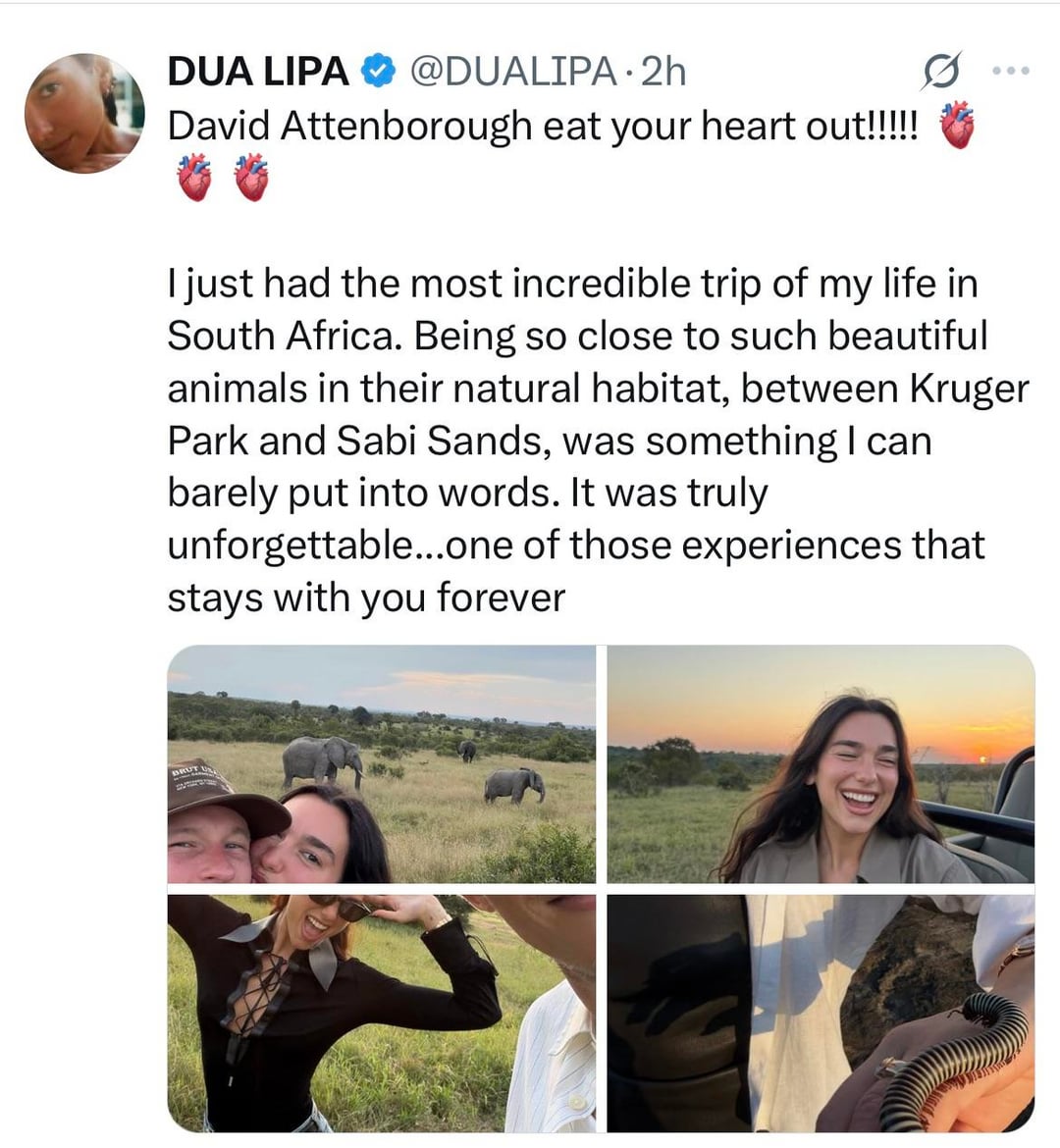The width and height of the screenshot is (1060, 1148).
Task: Open the round profile avatar
Action: [84, 113]
